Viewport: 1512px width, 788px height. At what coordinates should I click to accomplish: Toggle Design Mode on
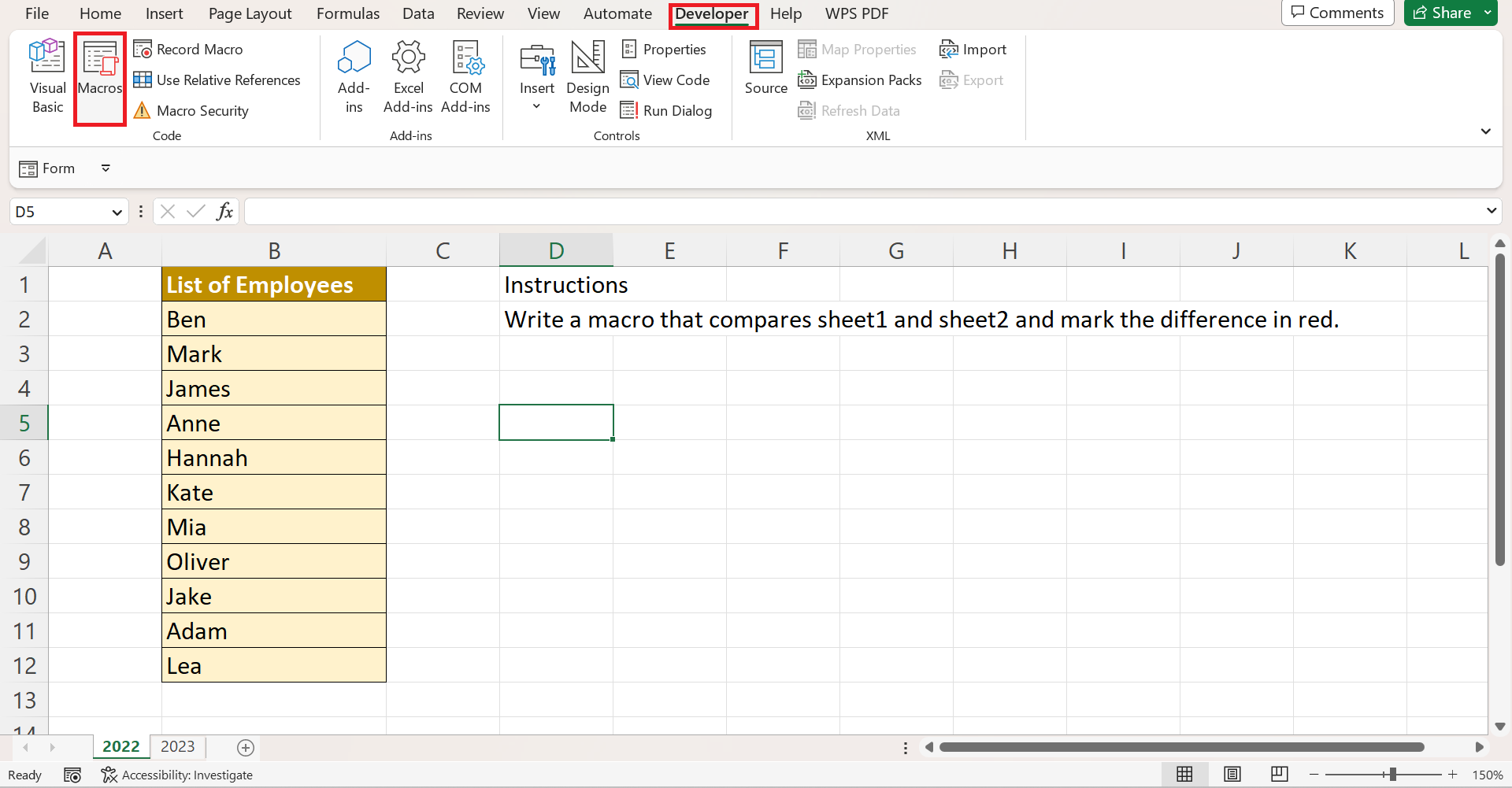(587, 76)
